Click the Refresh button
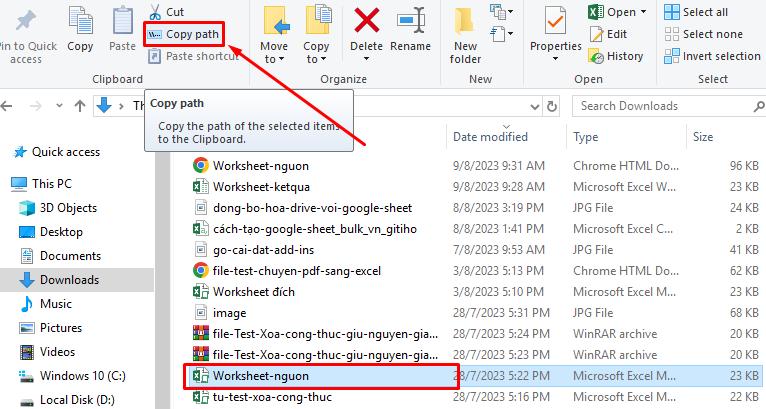Screen dimensions: 766x409 click(552, 106)
